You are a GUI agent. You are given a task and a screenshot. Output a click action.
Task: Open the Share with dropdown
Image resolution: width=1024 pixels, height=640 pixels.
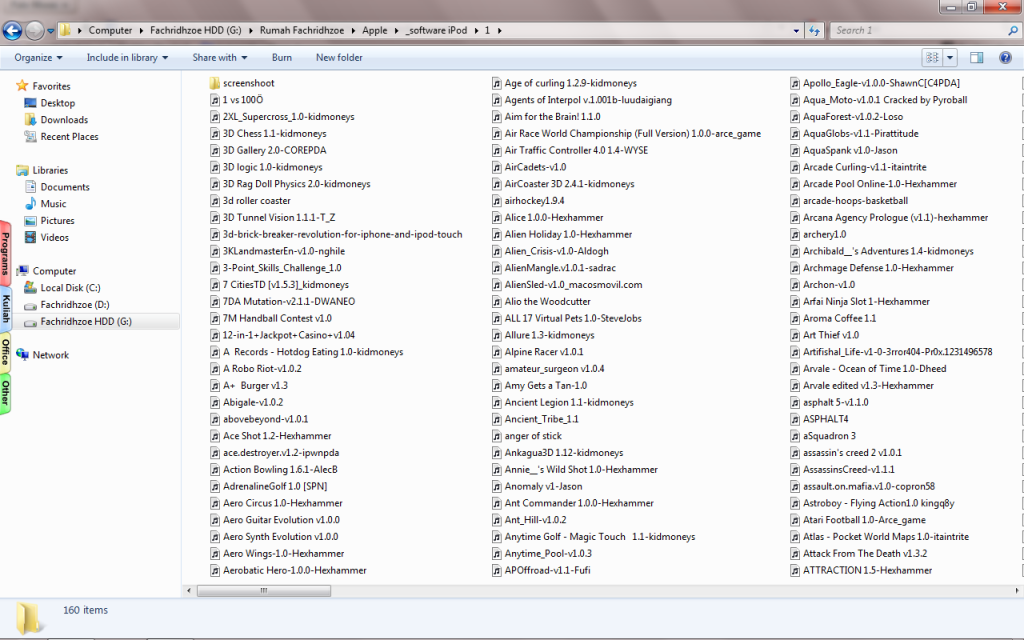pos(219,57)
